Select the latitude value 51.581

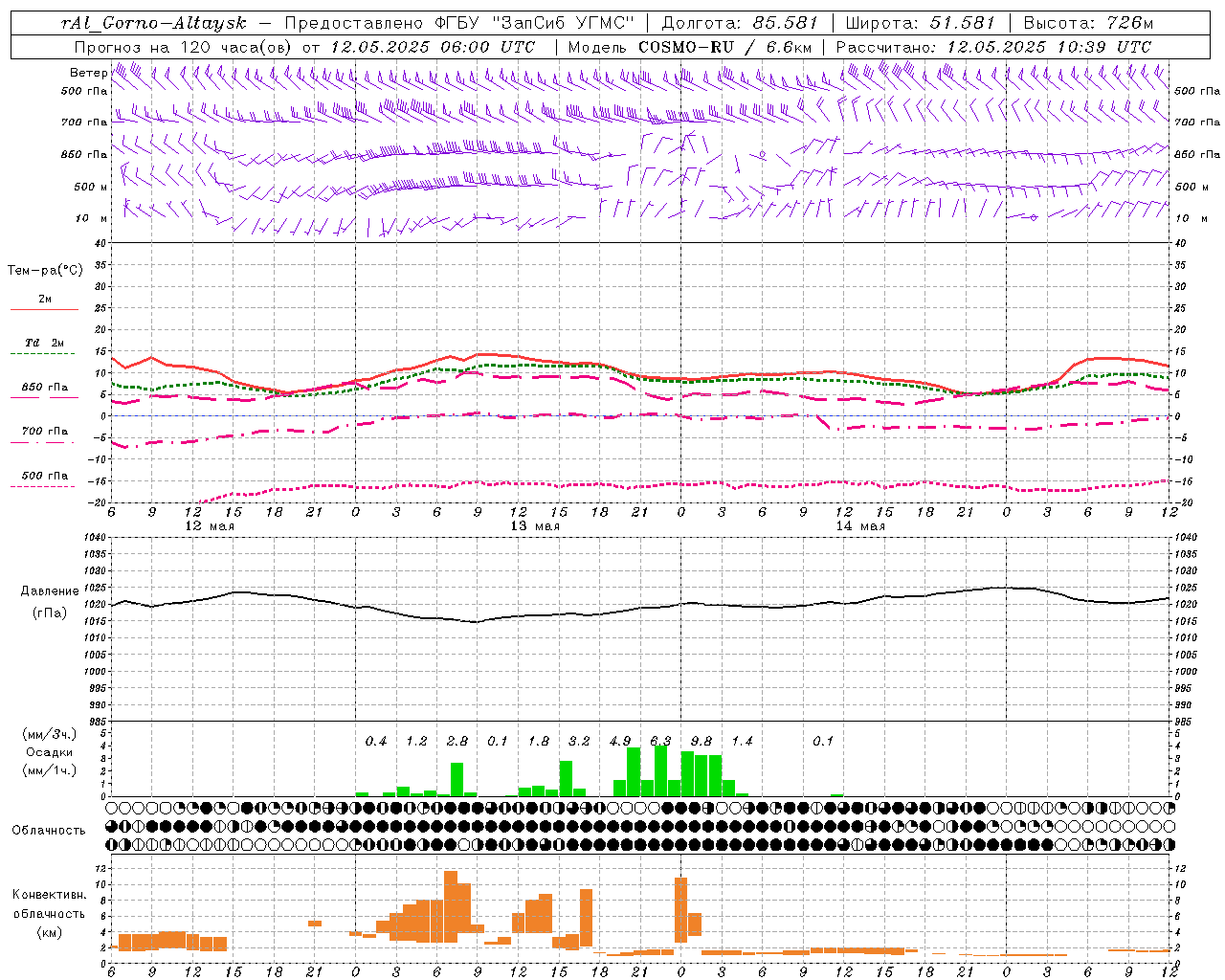click(x=962, y=23)
